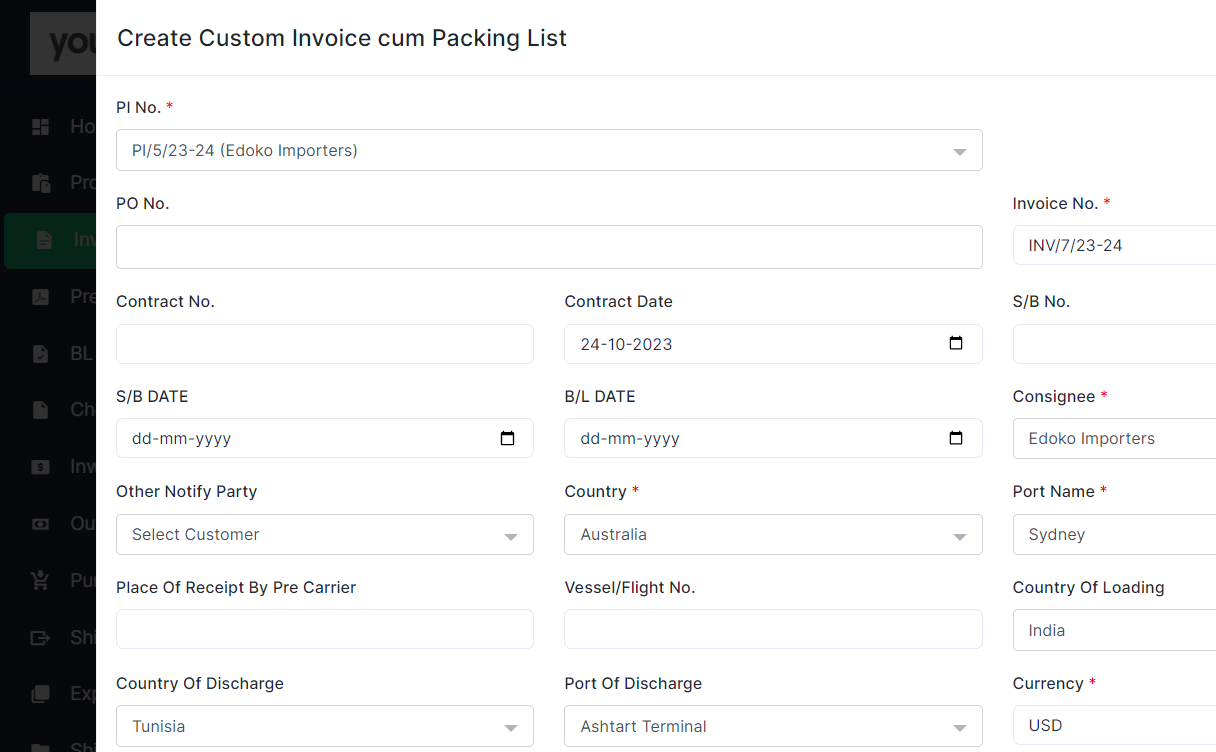Expand Port Of Discharge Ashtart Terminal dropdown

pyautogui.click(x=773, y=726)
